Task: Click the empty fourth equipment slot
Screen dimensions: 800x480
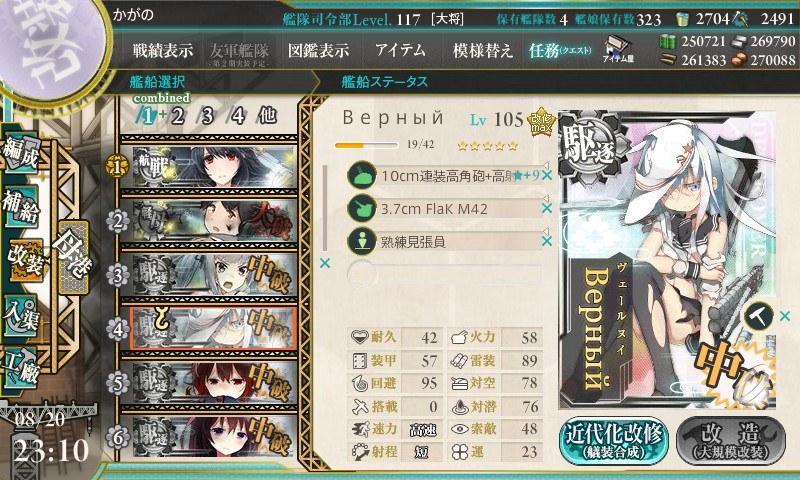Action: coord(444,273)
